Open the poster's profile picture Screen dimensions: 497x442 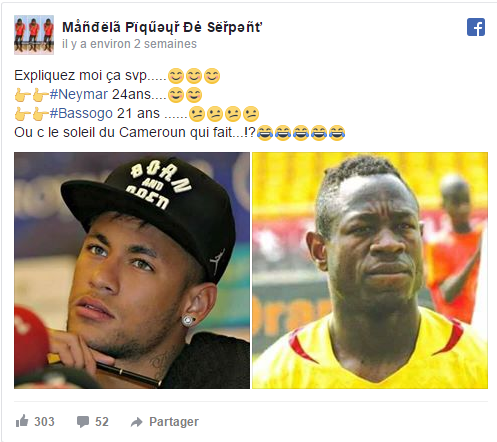tap(34, 35)
